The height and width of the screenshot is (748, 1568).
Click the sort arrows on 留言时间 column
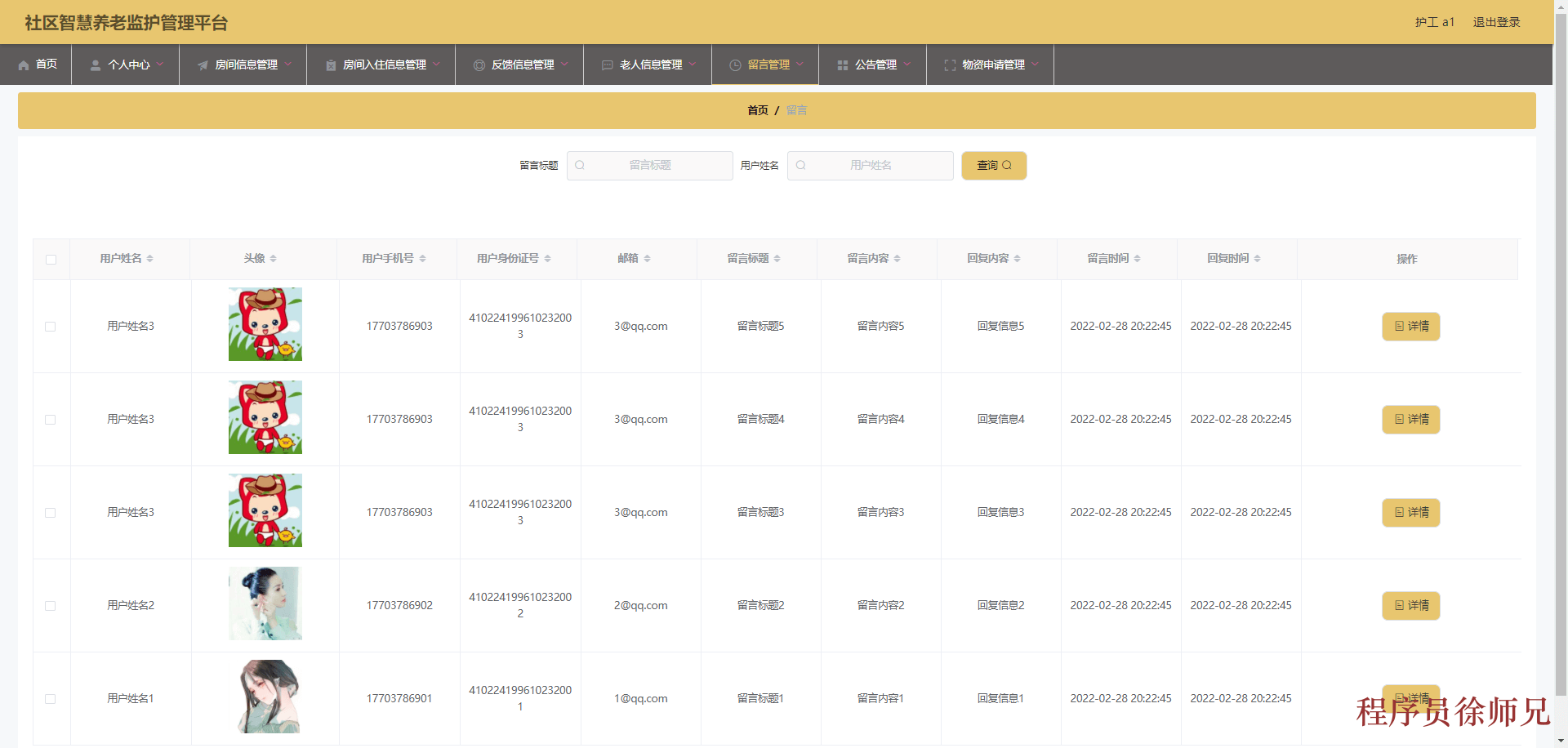[1137, 259]
